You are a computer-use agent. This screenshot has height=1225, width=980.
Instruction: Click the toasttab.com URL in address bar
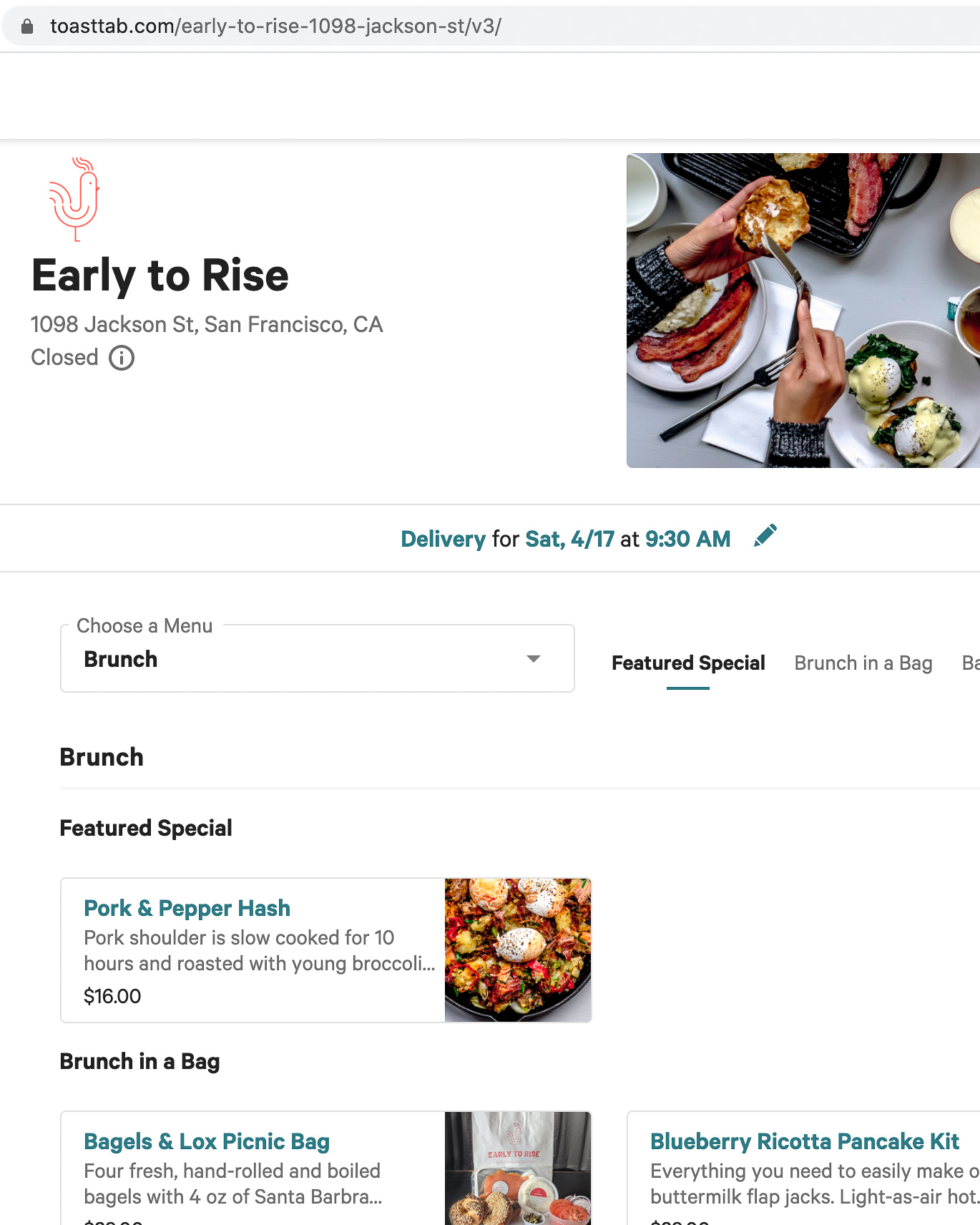[x=275, y=26]
